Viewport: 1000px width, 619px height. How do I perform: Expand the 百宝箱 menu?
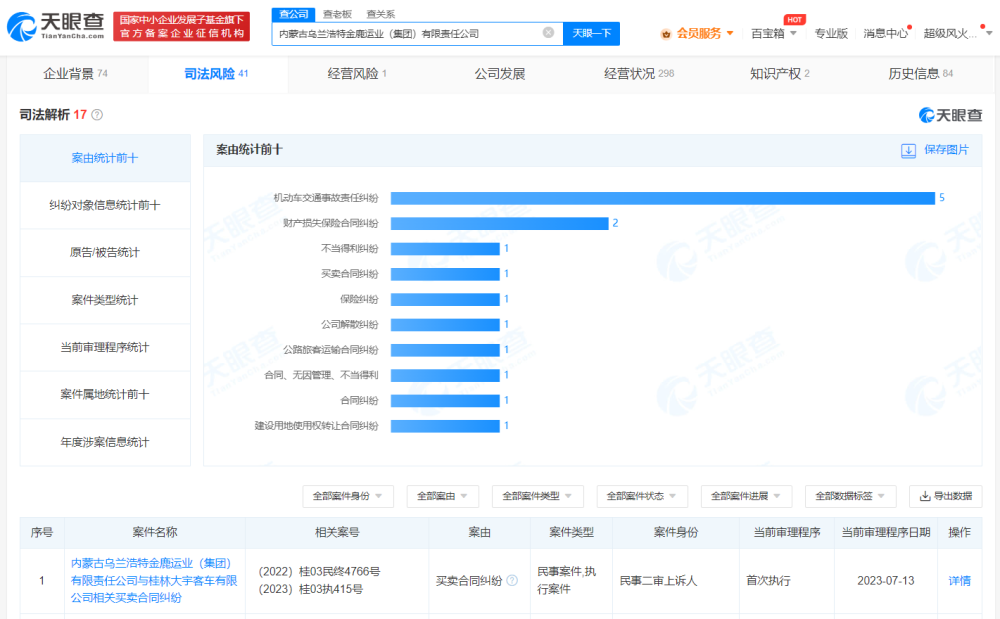(x=774, y=33)
